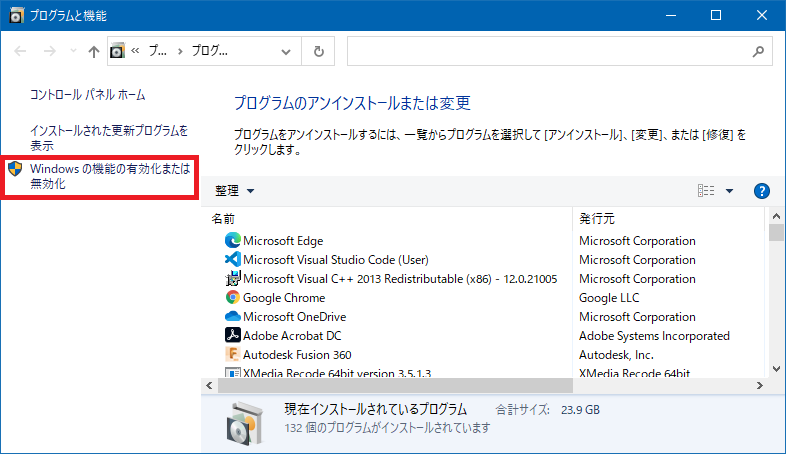The height and width of the screenshot is (454, 786).
Task: Sort by 発行元 column header
Action: (x=597, y=218)
